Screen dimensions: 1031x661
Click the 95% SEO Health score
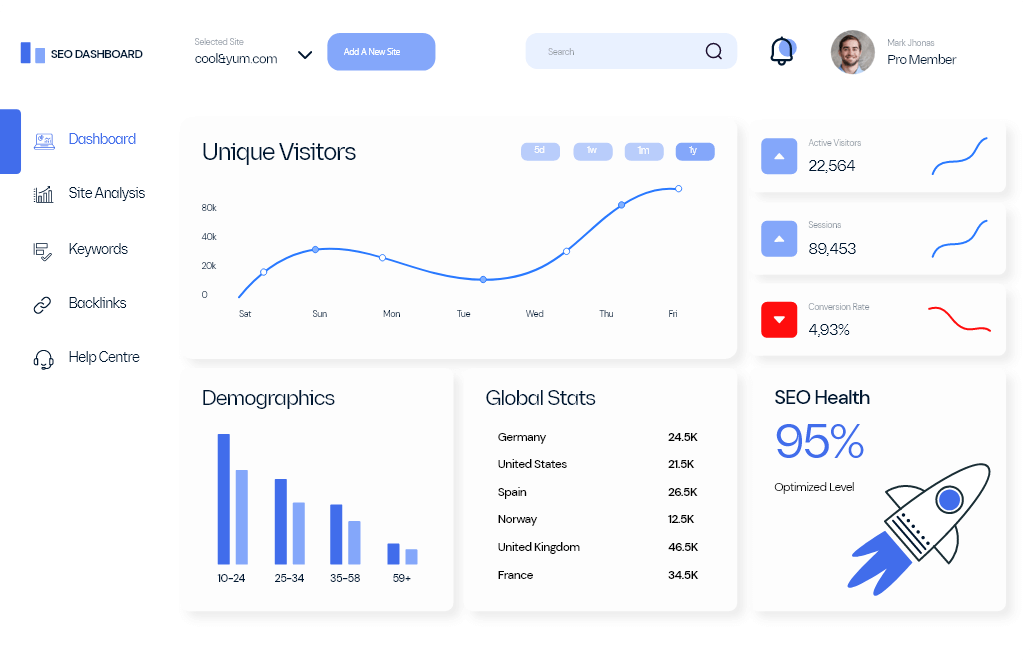point(819,441)
